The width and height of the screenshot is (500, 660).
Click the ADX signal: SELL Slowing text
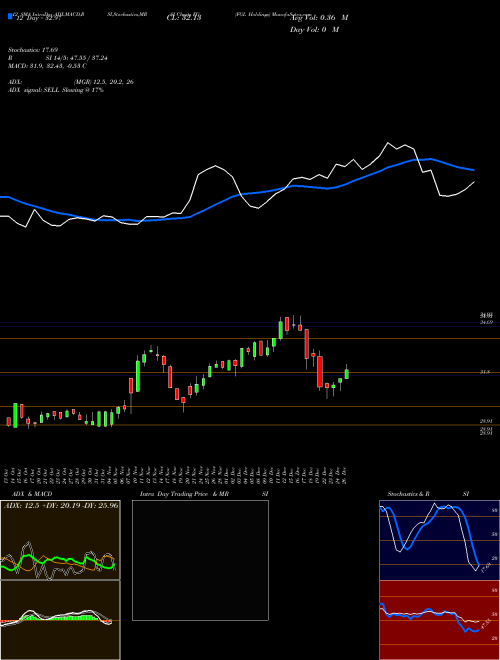(56, 90)
